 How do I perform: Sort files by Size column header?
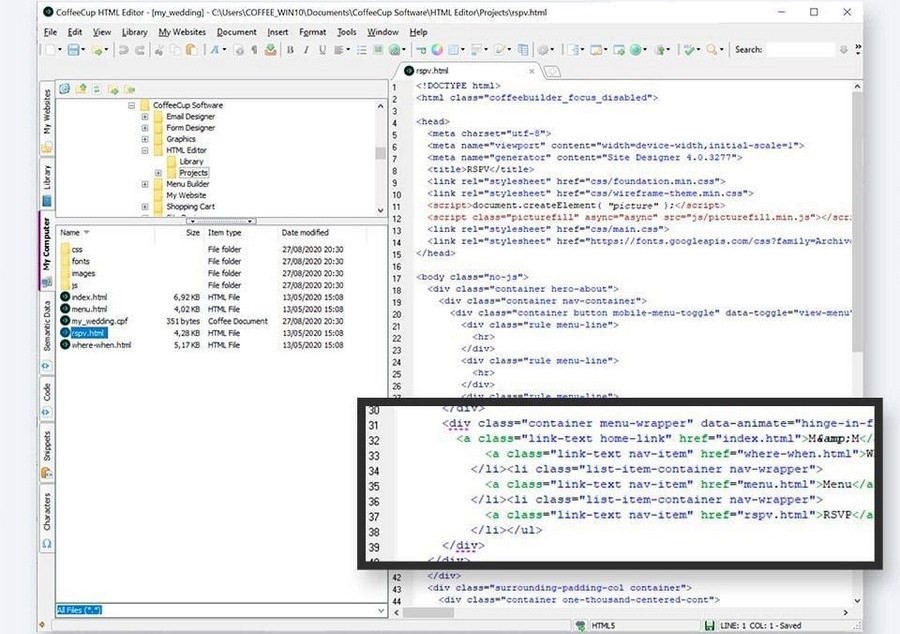[179, 232]
